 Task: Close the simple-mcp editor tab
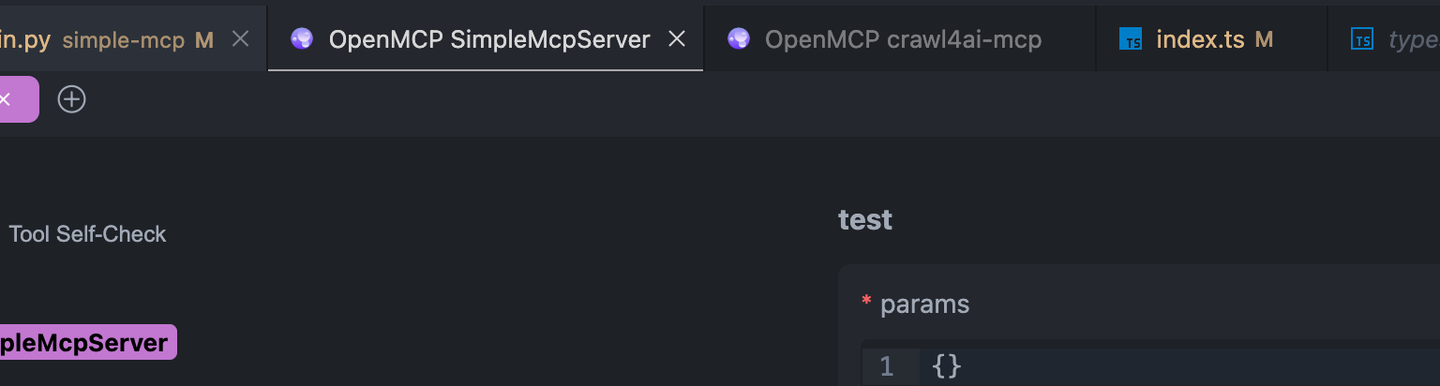pos(240,39)
